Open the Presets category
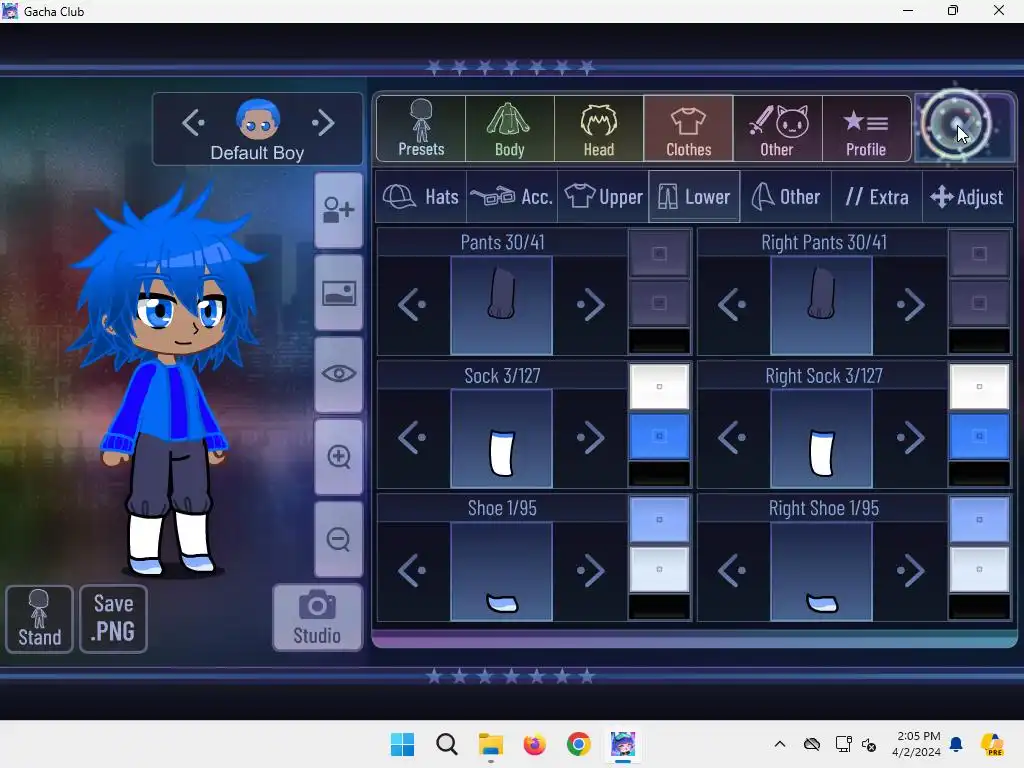 point(421,129)
